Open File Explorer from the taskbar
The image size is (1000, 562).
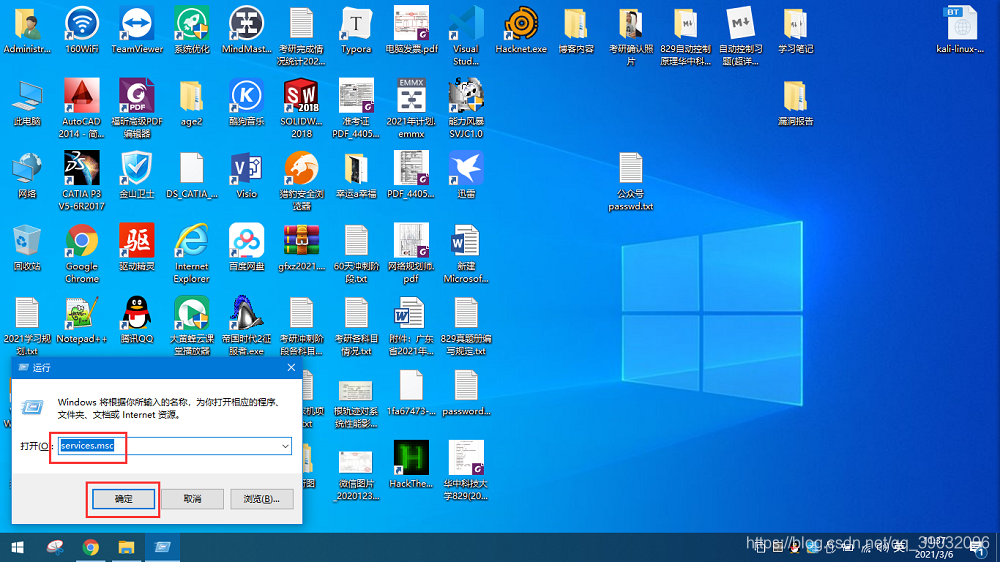point(126,547)
